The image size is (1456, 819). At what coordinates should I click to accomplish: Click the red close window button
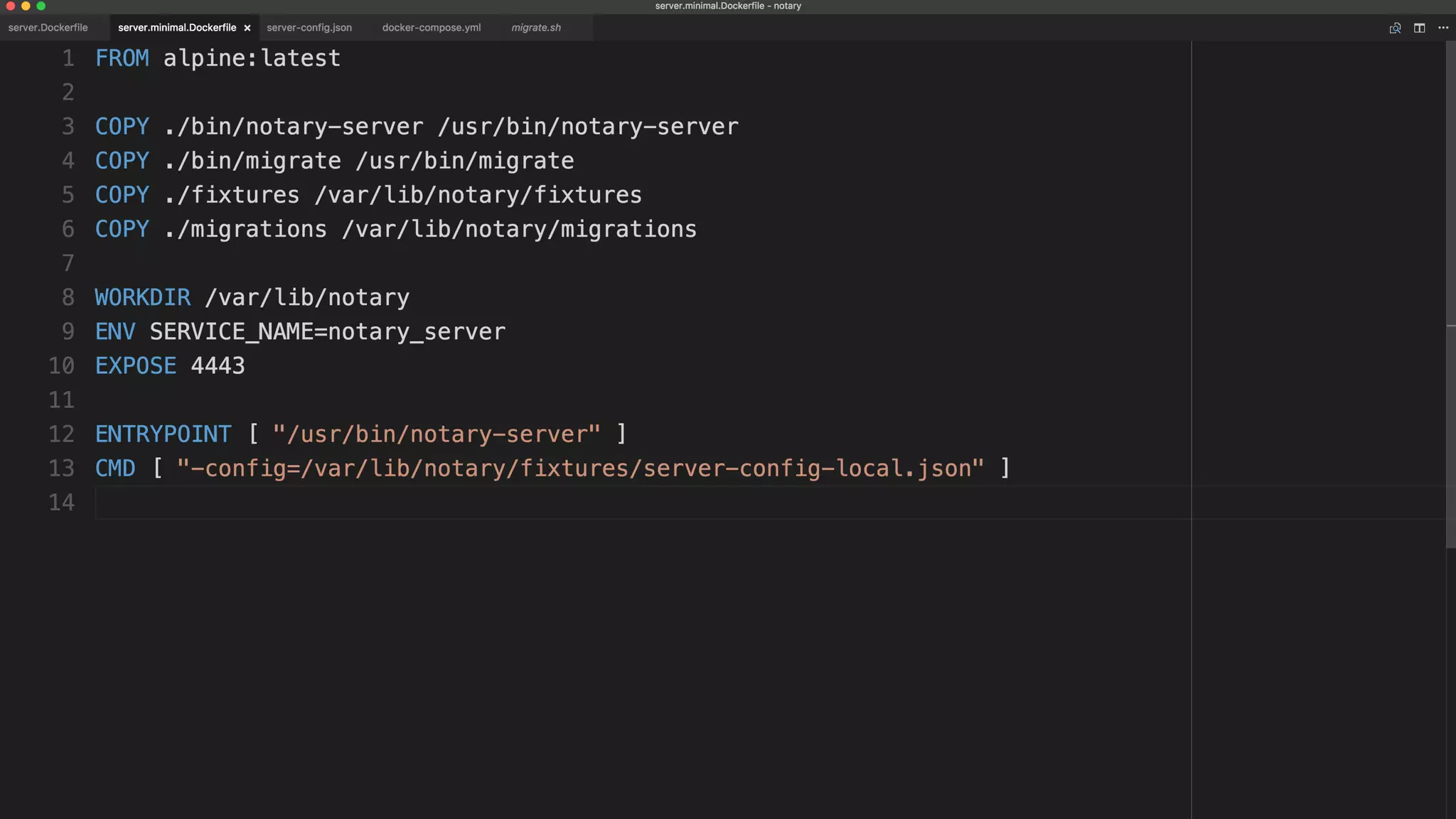(x=10, y=6)
